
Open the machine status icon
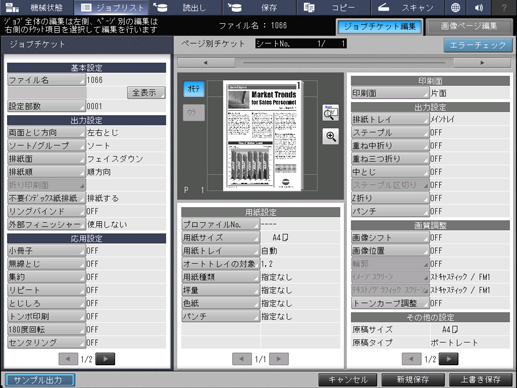[x=13, y=7]
